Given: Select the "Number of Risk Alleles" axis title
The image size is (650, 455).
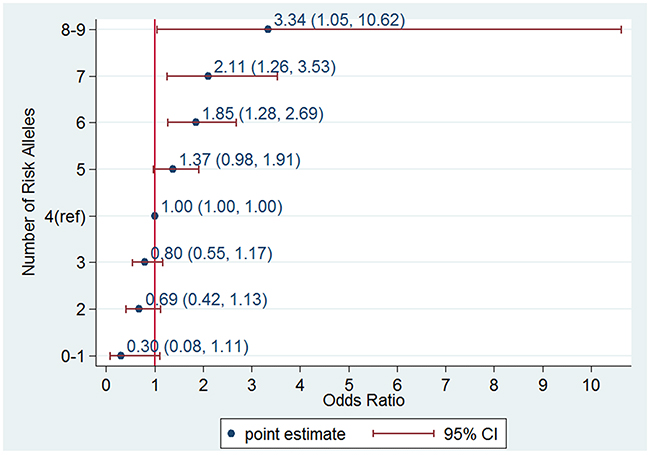Looking at the screenshot, I should [30, 192].
